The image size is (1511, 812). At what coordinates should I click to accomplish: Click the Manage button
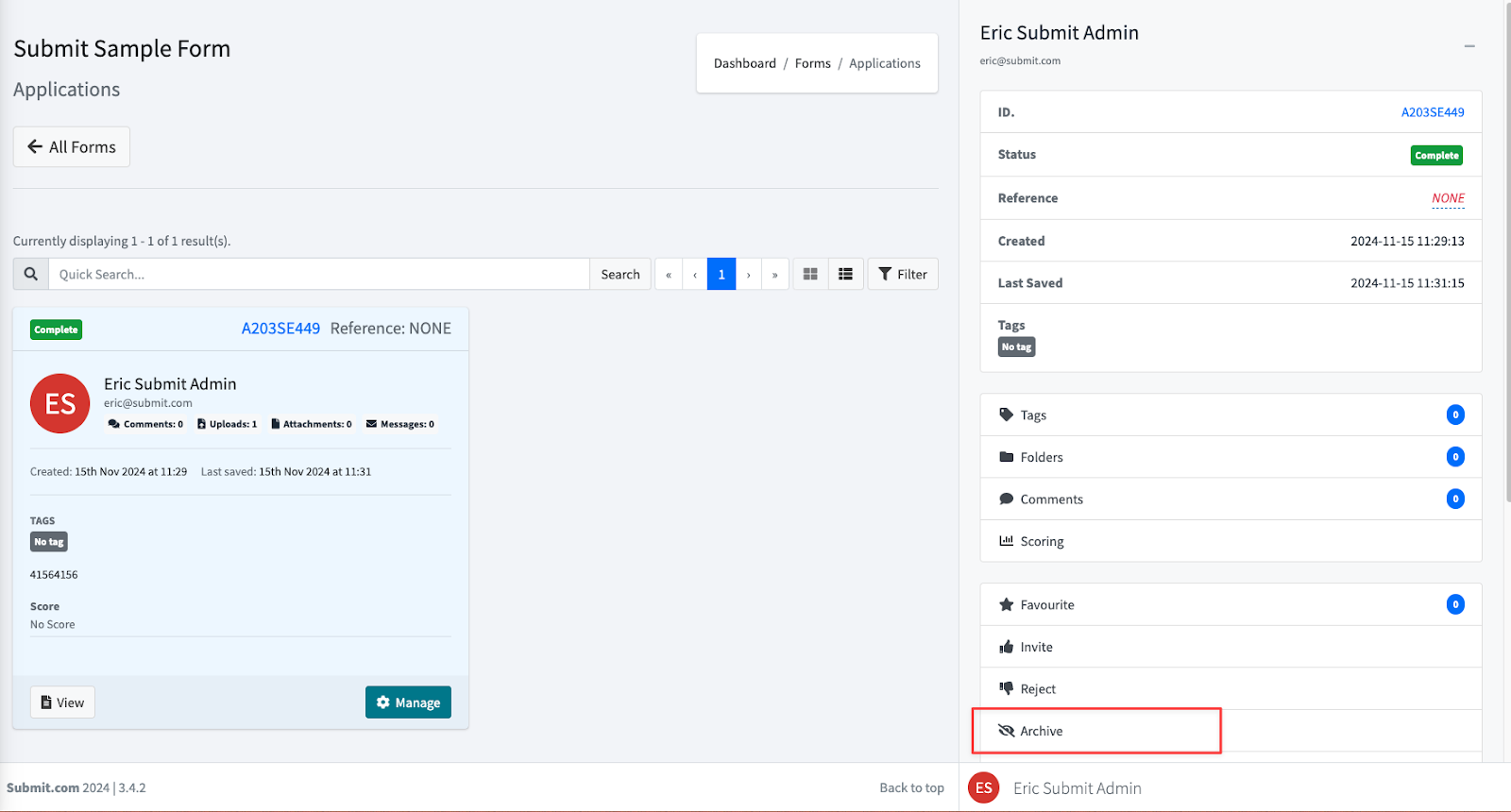click(408, 702)
